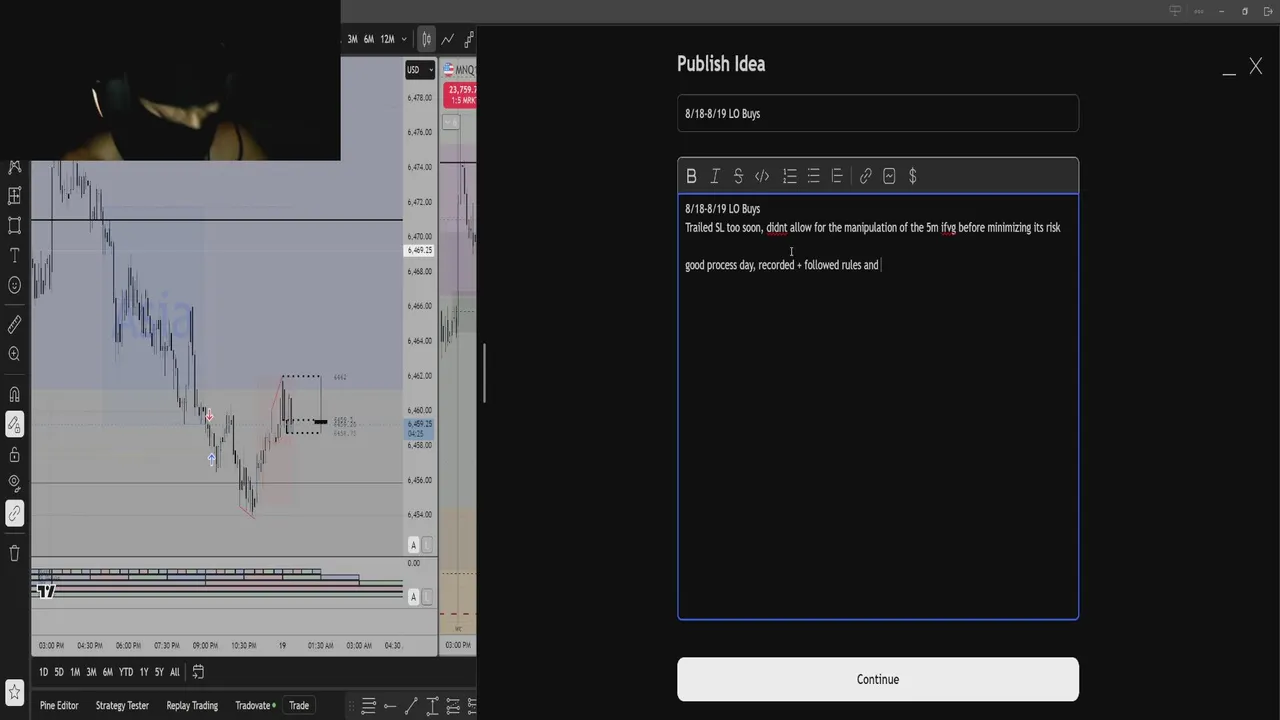This screenshot has height=720, width=1280.
Task: Open the Pine Editor tab
Action: pyautogui.click(x=59, y=705)
